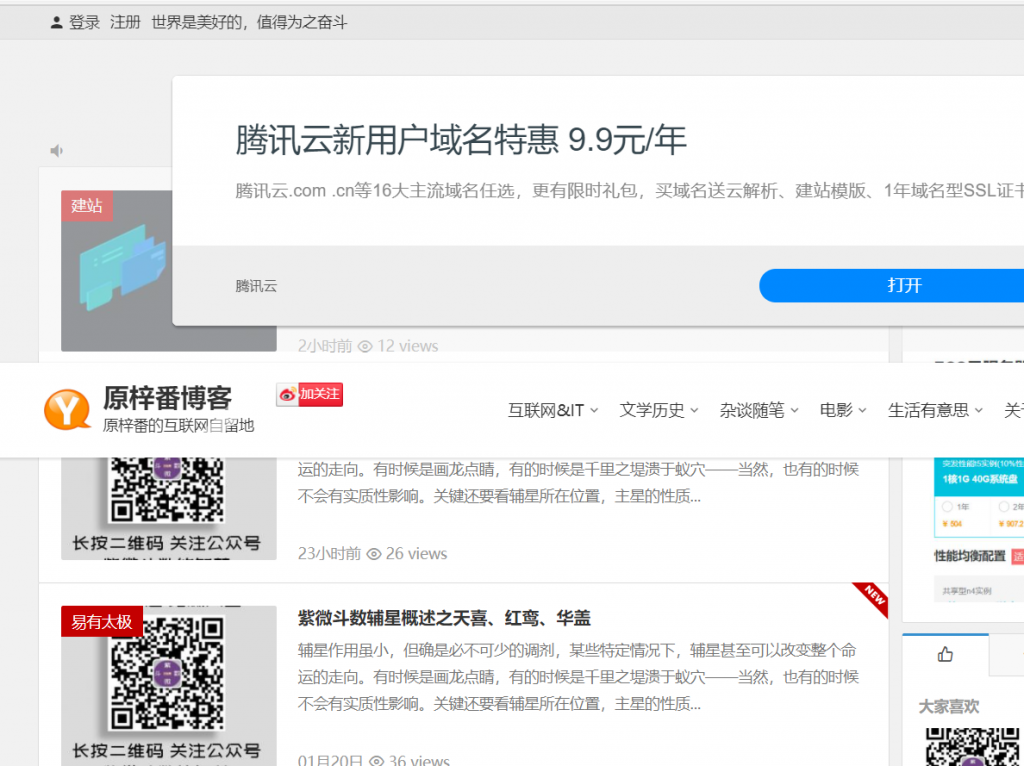Select the 1年 radio option

(946, 507)
